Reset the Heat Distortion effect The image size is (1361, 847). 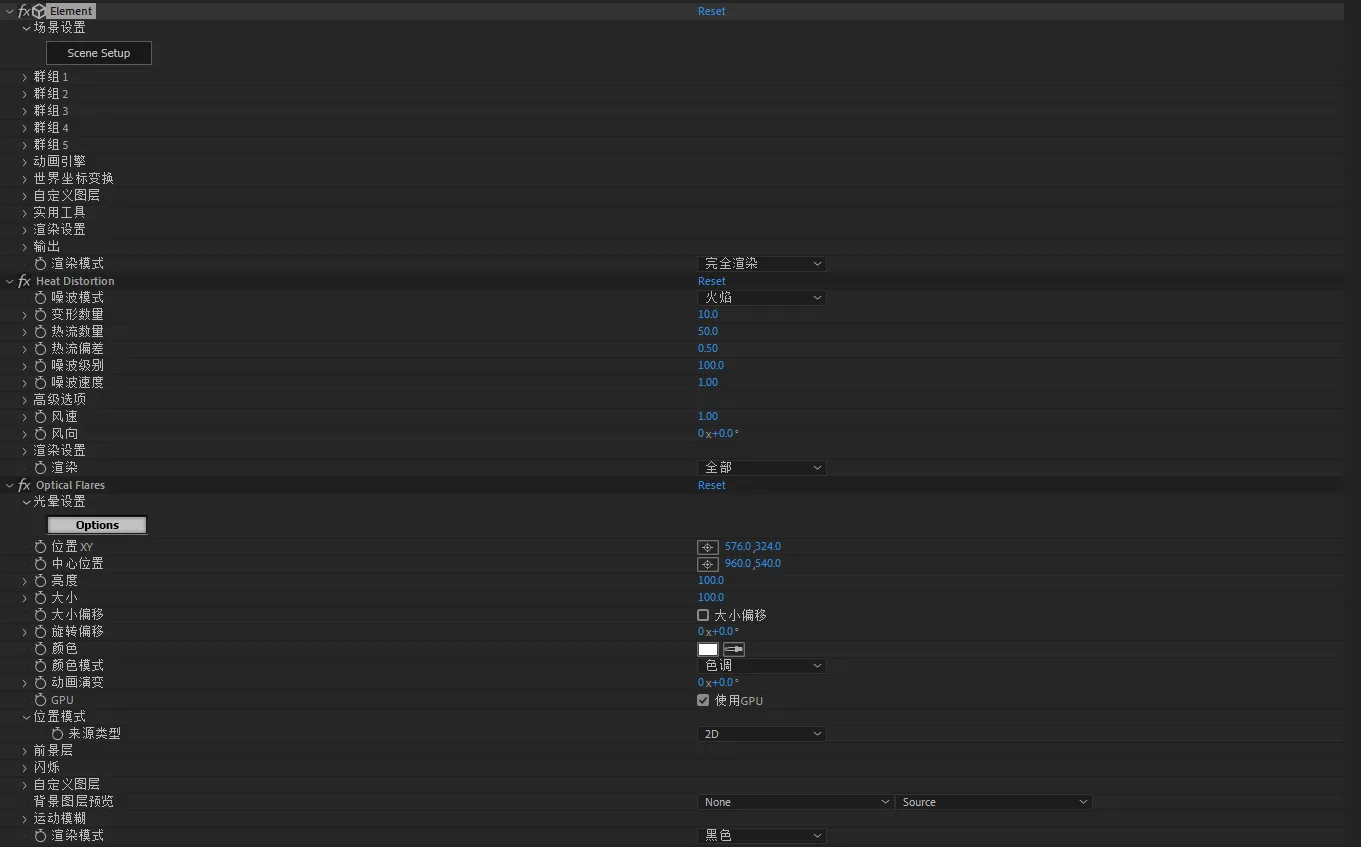tap(712, 281)
